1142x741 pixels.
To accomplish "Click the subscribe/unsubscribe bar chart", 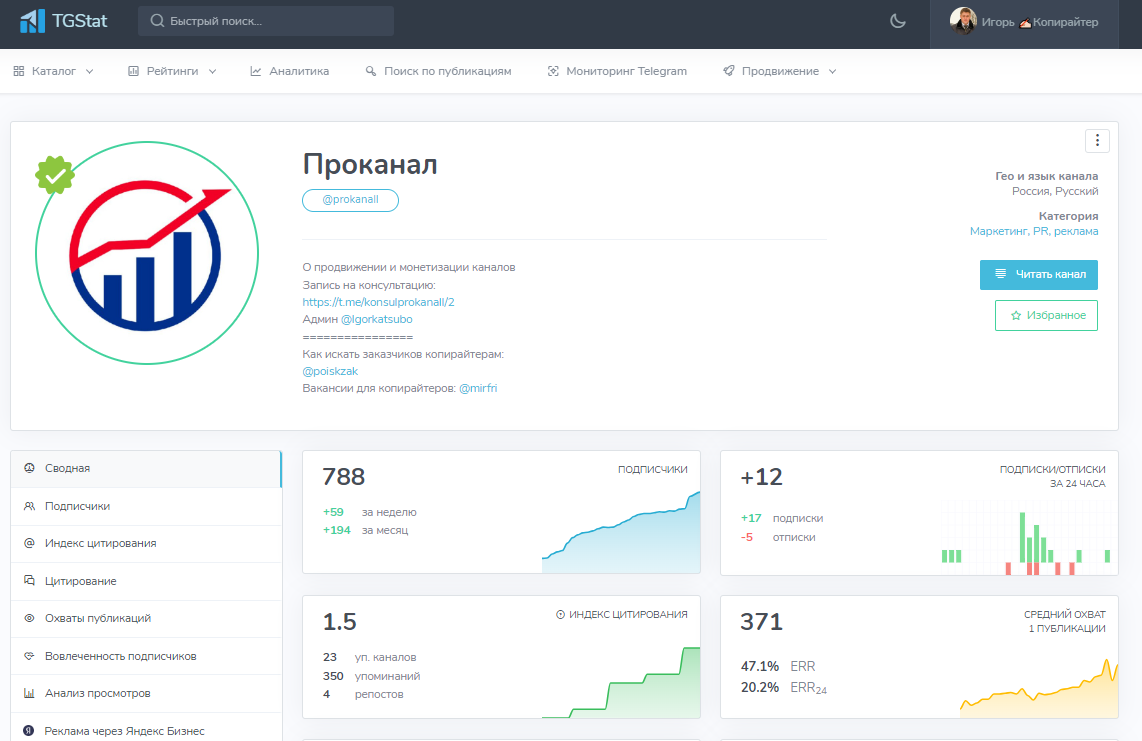I will 1025,538.
